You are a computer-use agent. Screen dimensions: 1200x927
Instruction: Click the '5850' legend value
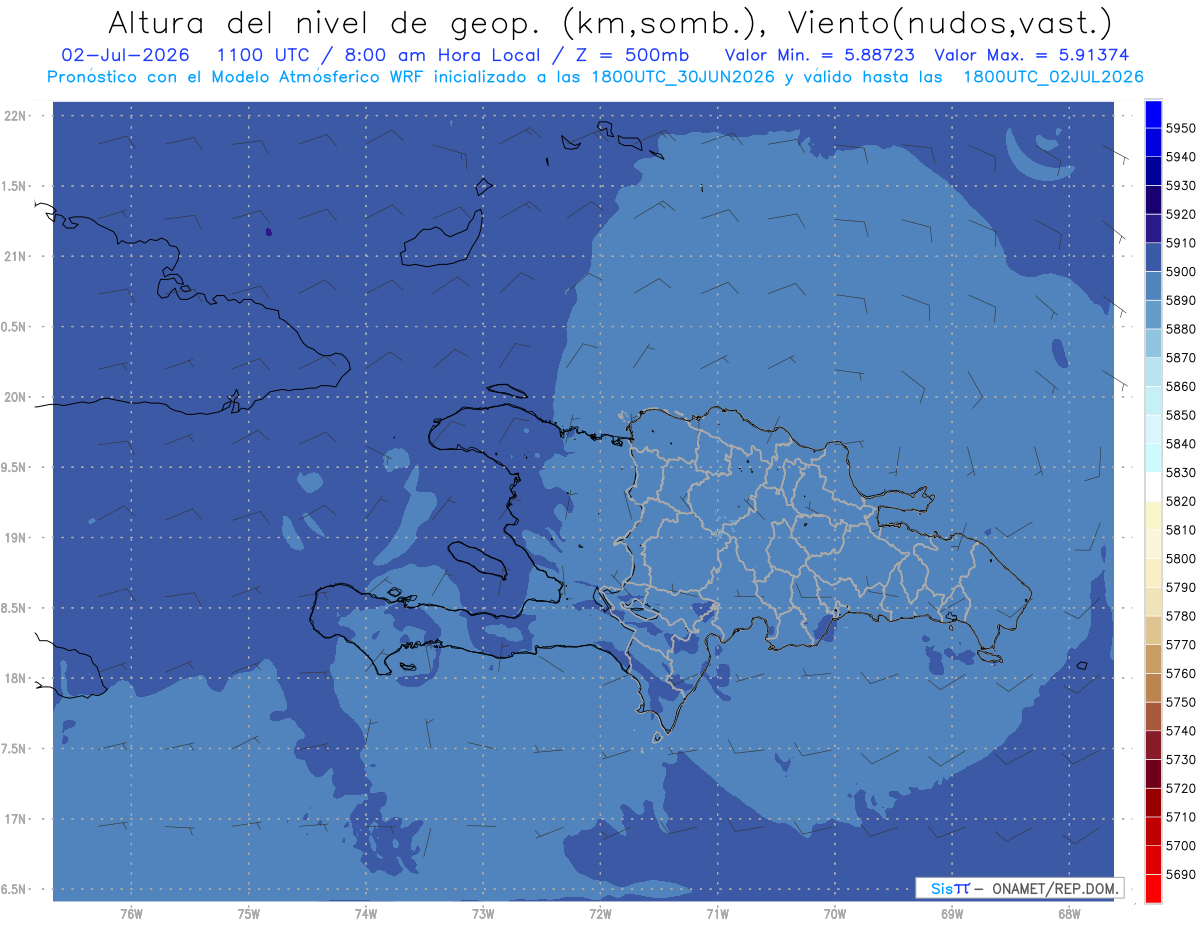click(x=1181, y=415)
